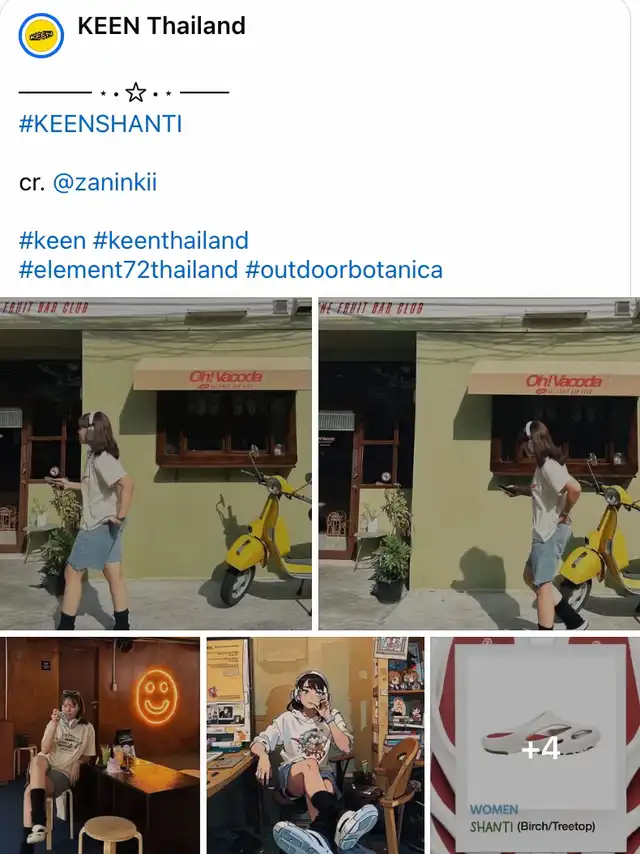Open photo with neon smiley sign
Screen dimensions: 640x854
[x=100, y=746]
